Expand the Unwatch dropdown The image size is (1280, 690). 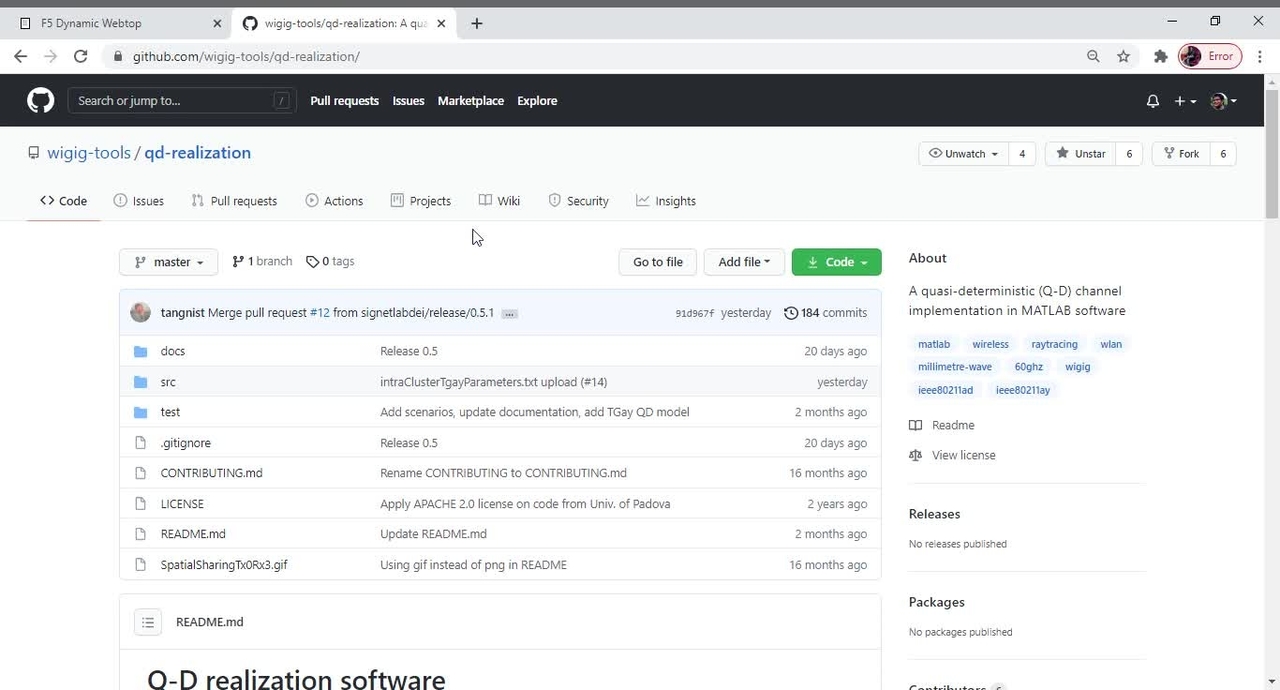click(x=963, y=154)
